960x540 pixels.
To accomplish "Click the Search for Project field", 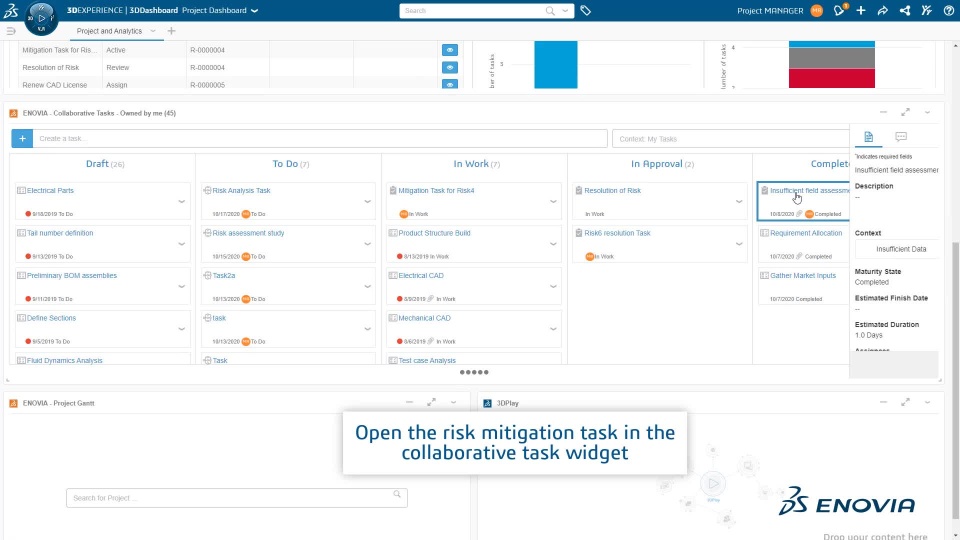I will (236, 498).
